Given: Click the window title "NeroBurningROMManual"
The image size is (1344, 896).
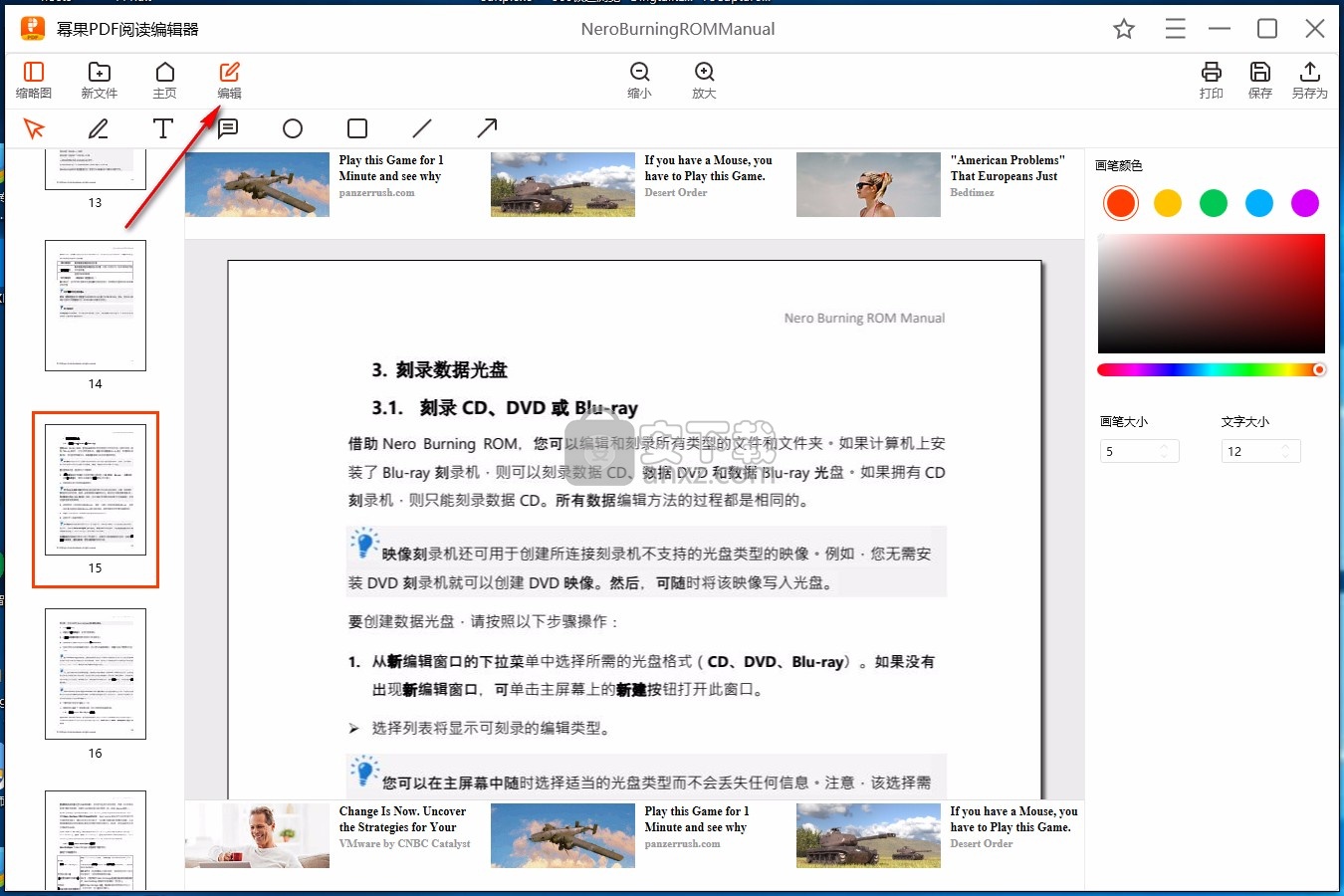Looking at the screenshot, I should click(678, 29).
